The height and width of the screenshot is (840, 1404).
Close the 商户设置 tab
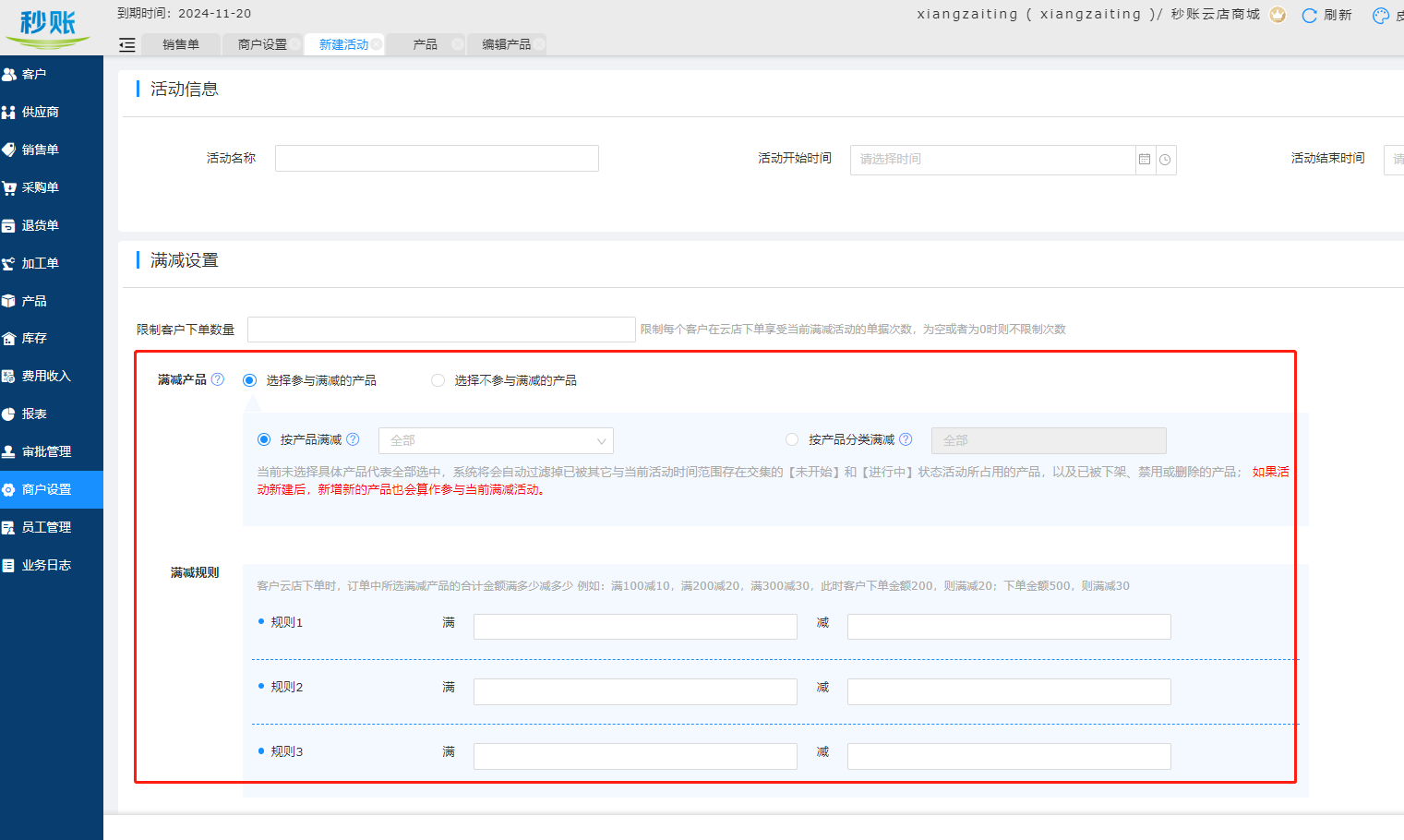294,44
